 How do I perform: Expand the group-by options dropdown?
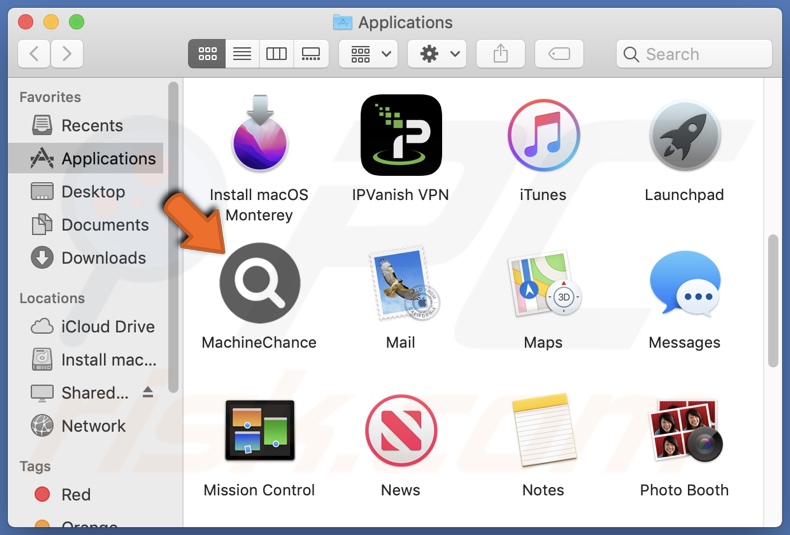368,54
